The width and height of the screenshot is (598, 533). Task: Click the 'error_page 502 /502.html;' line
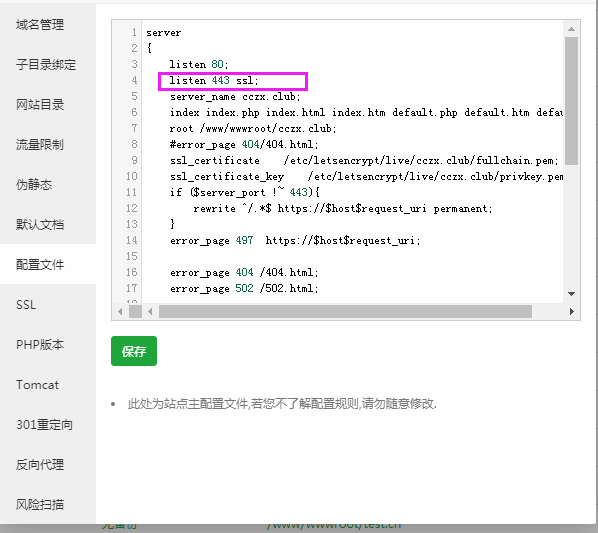click(244, 288)
